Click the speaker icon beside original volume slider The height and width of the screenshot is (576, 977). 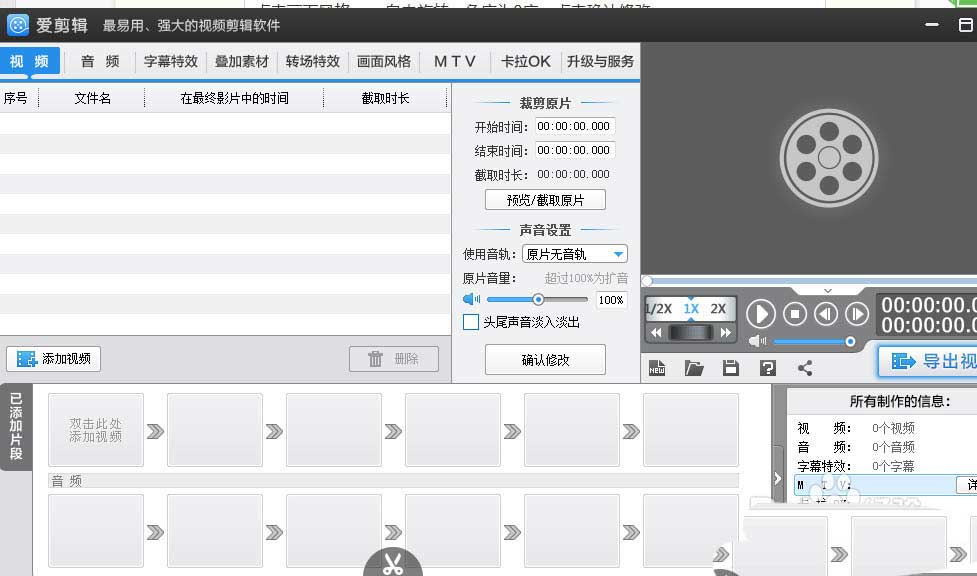472,299
